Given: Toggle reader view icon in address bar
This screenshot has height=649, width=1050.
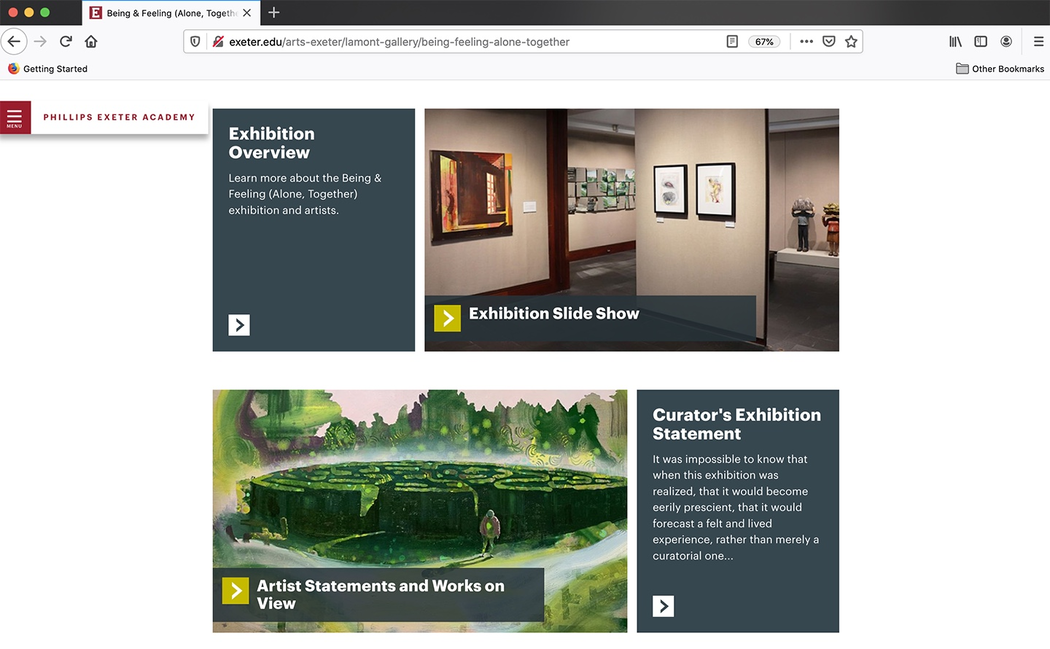Looking at the screenshot, I should coord(732,42).
